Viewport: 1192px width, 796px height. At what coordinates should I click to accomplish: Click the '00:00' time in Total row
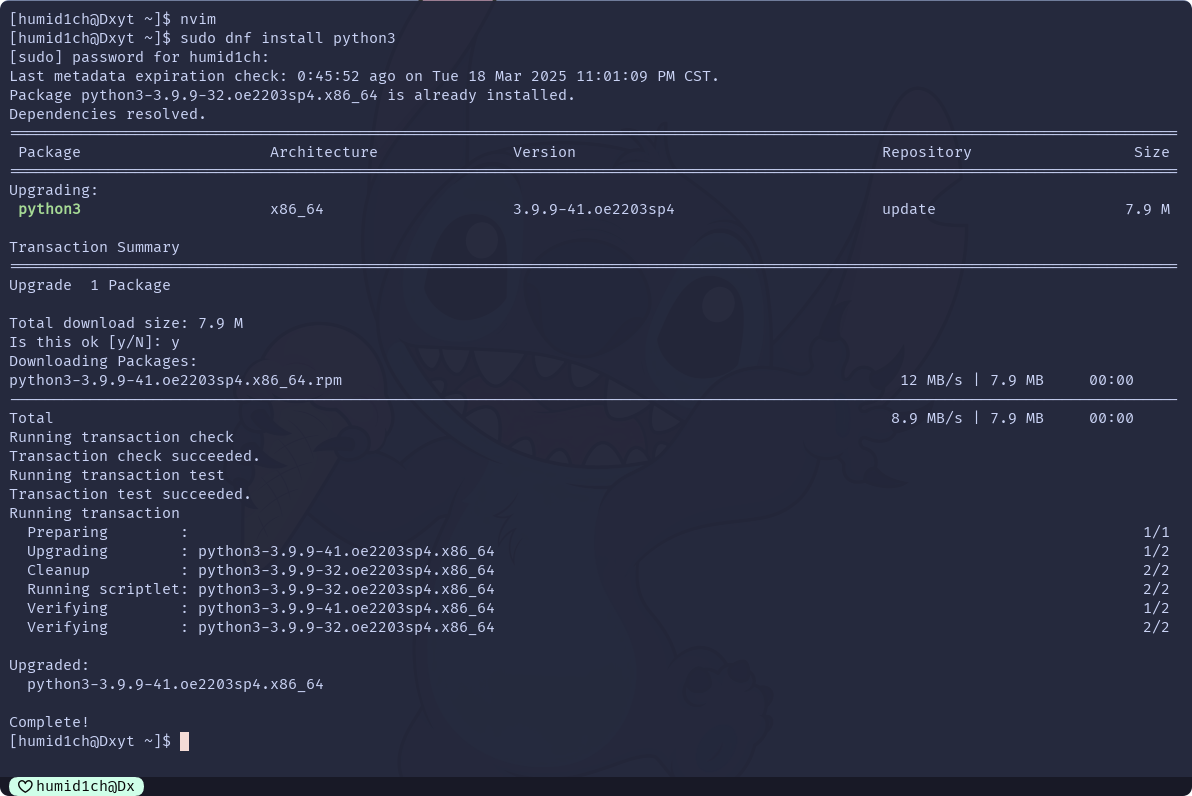pyautogui.click(x=1111, y=418)
